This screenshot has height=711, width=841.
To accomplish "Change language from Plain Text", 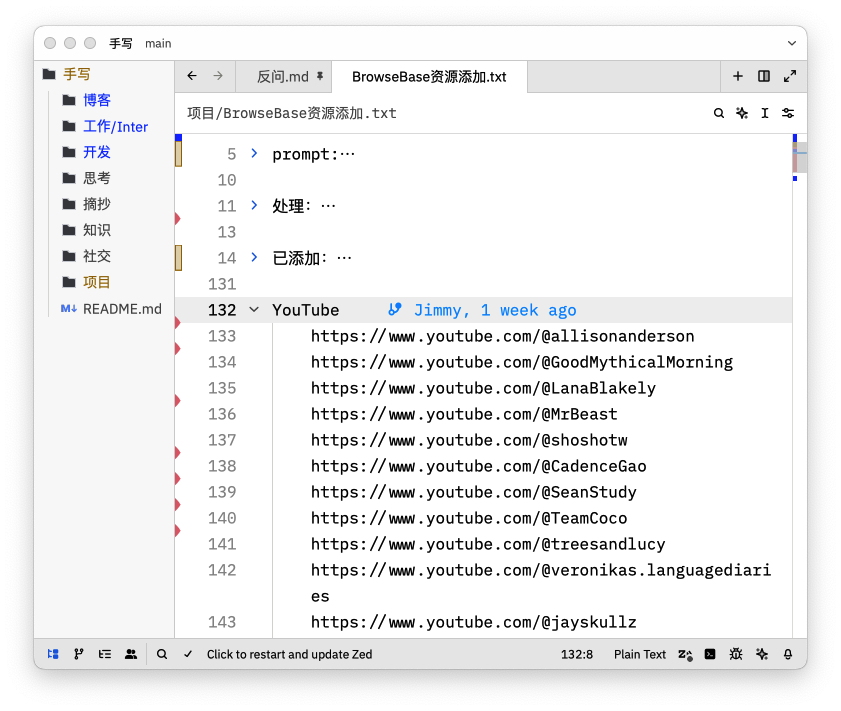I will pyautogui.click(x=639, y=654).
